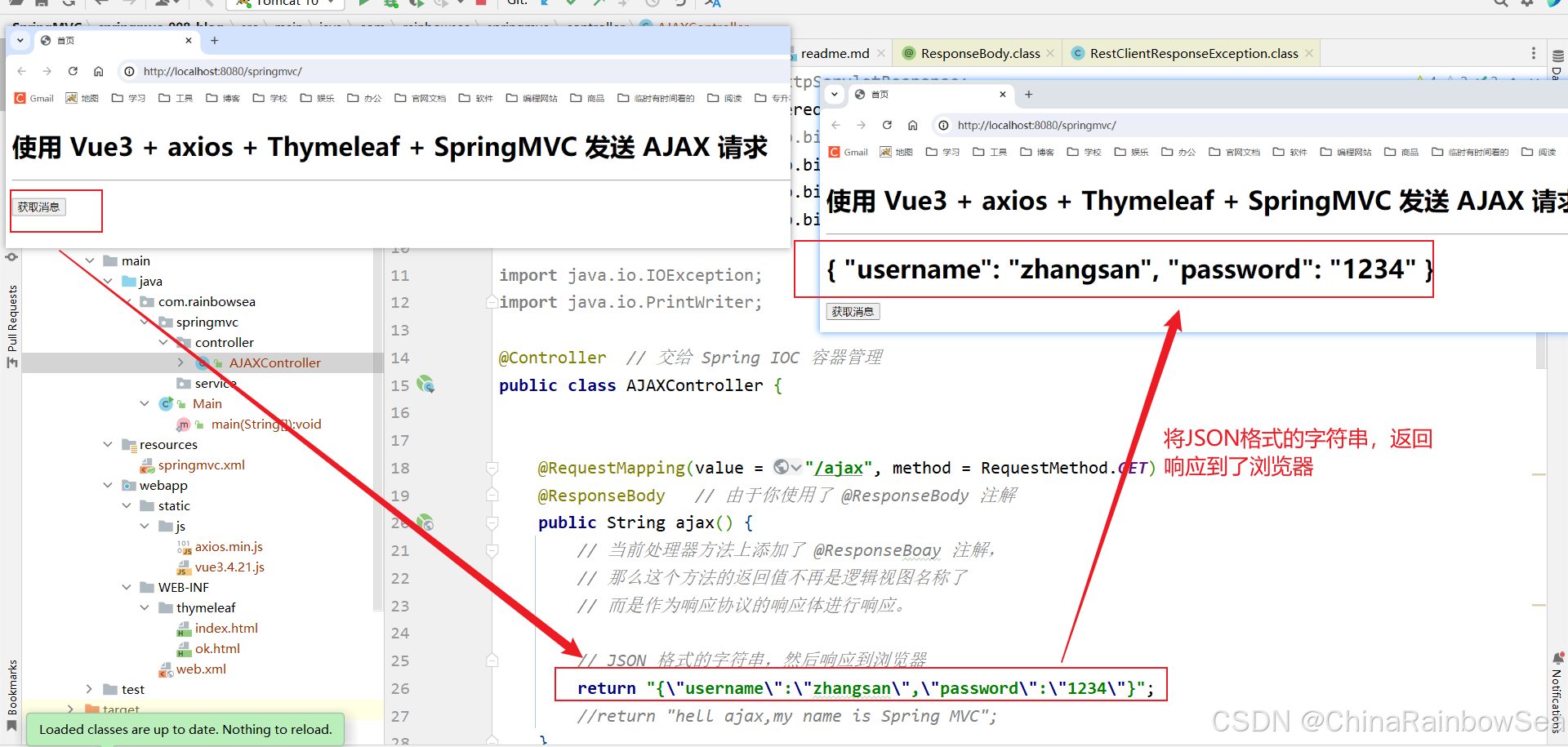Screen dimensions: 1568x747
Task: Collapse the resources folder
Action: 108,444
